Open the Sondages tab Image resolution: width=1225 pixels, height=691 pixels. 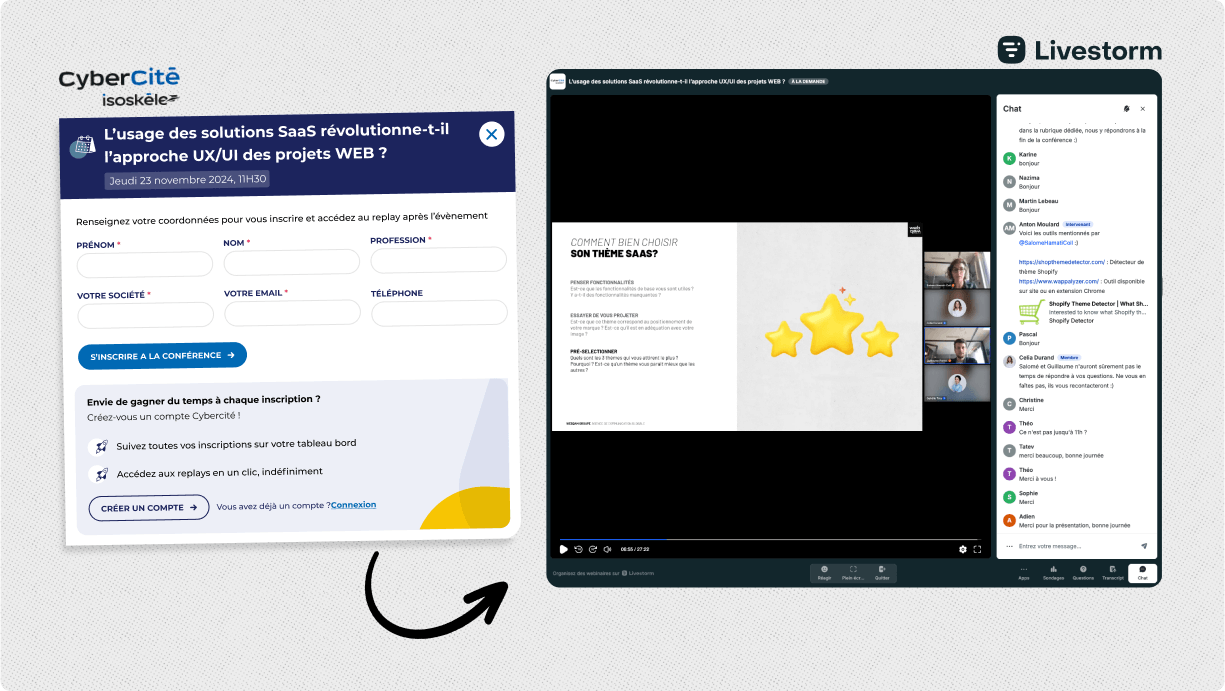1053,573
